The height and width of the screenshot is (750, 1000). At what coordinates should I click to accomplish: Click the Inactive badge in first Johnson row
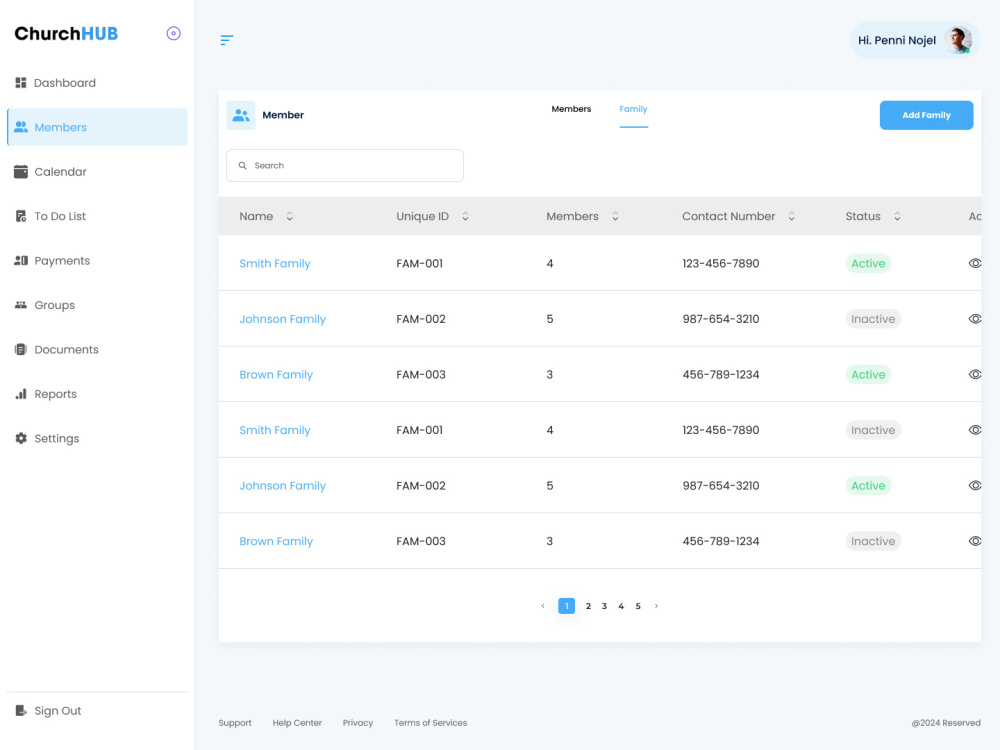pyautogui.click(x=873, y=319)
